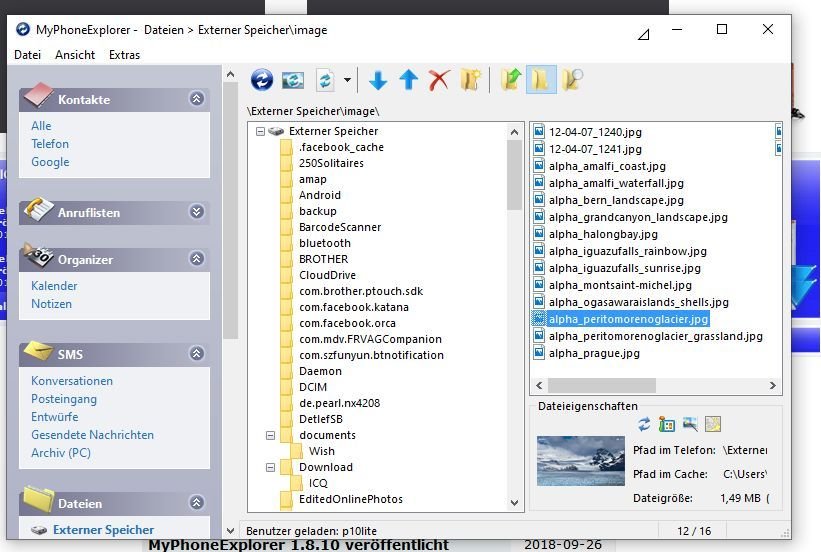The width and height of the screenshot is (821, 552).
Task: Open the Telefon contacts link
Action: pos(50,143)
